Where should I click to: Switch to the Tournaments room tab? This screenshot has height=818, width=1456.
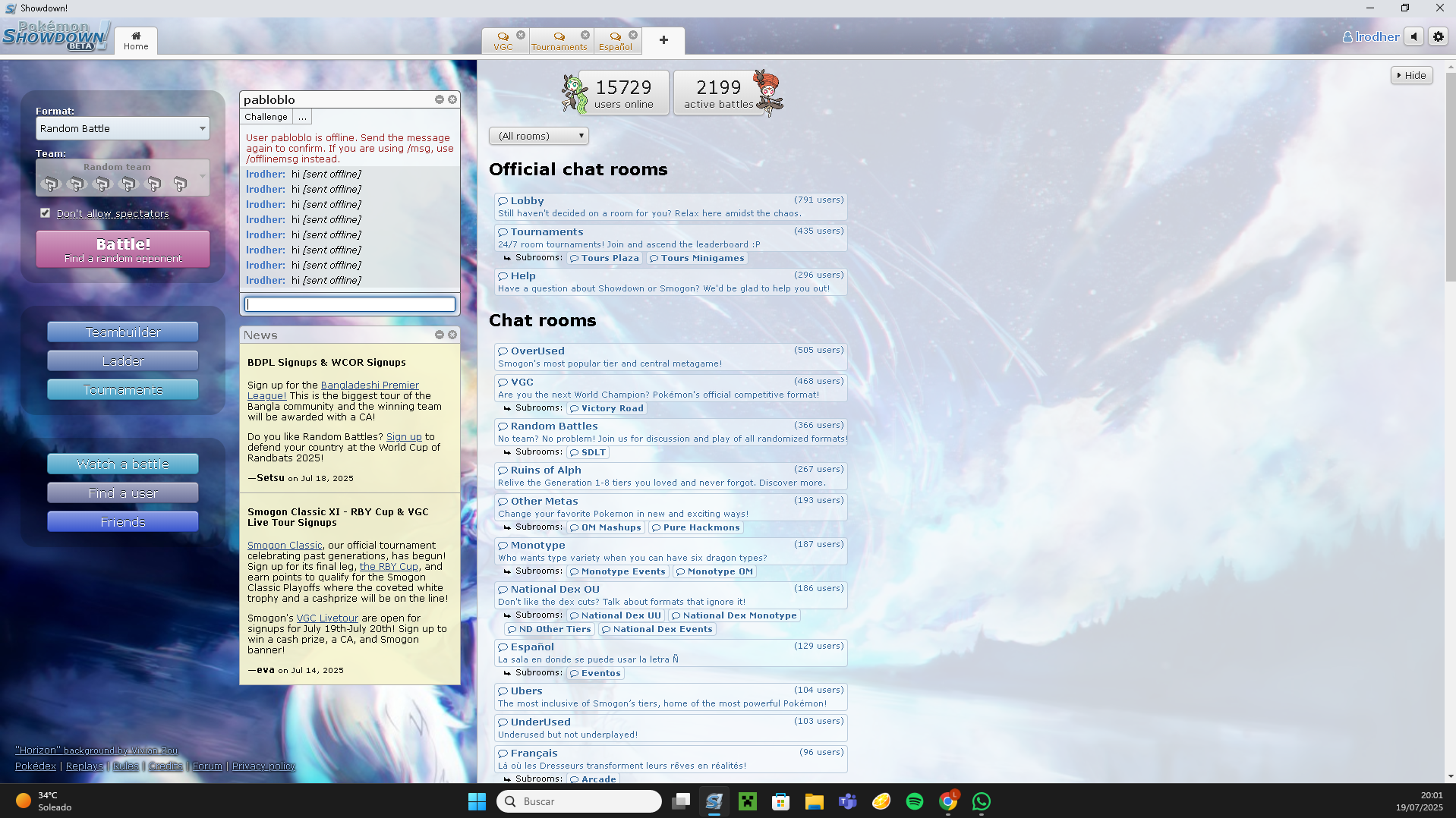(559, 40)
